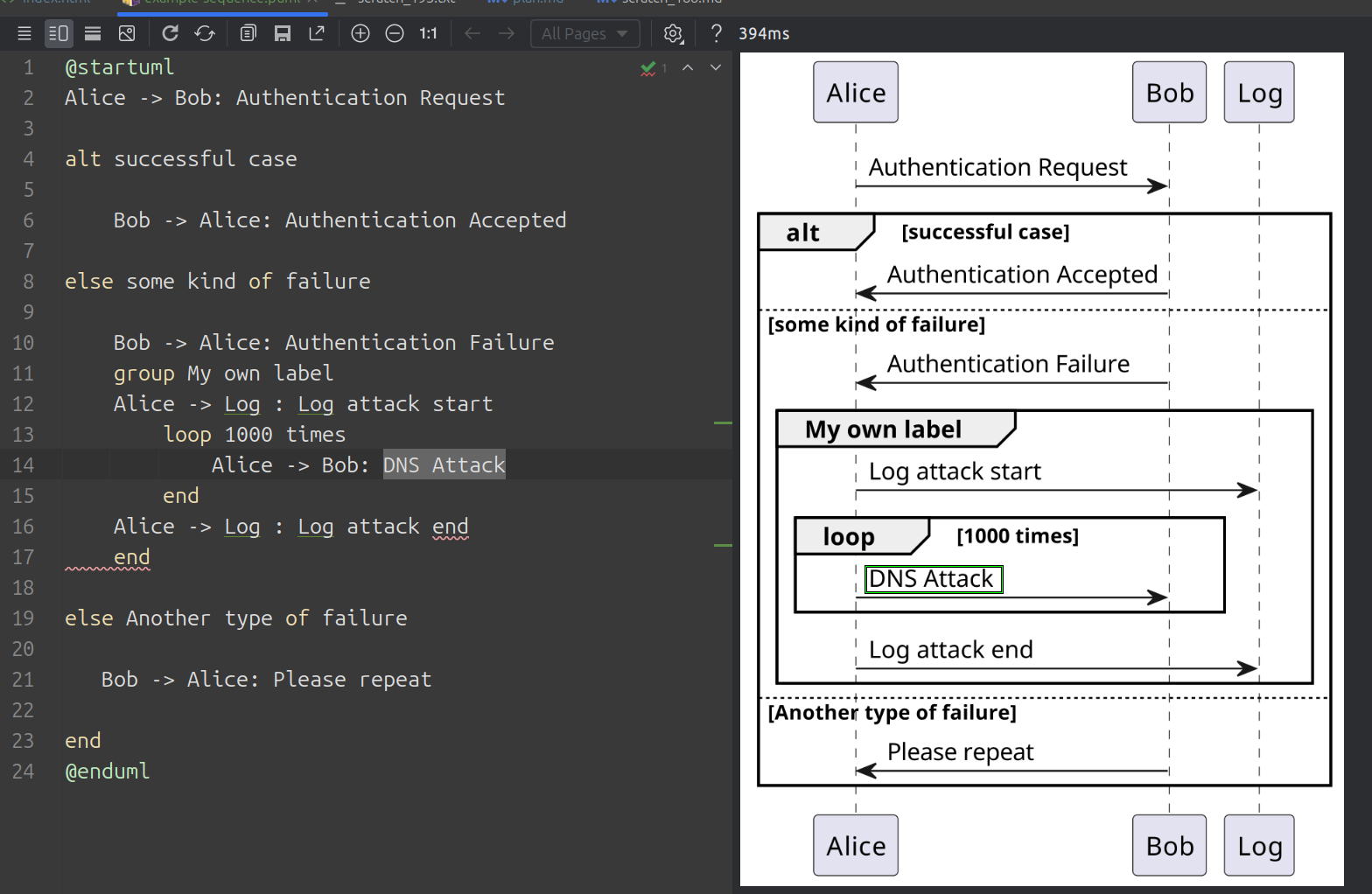
Task: Go to the previous highlighted problem
Action: point(688,67)
